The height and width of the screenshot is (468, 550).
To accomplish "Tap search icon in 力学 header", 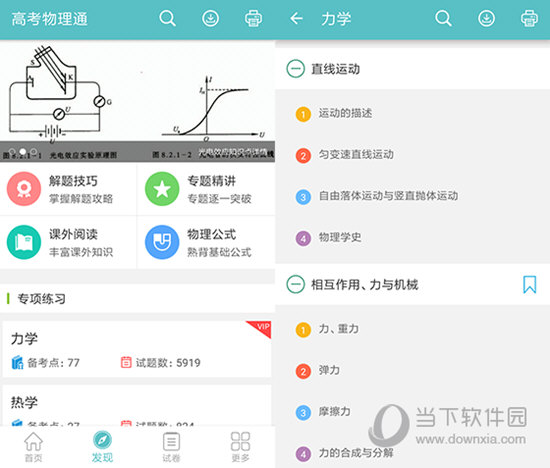I will click(x=443, y=18).
